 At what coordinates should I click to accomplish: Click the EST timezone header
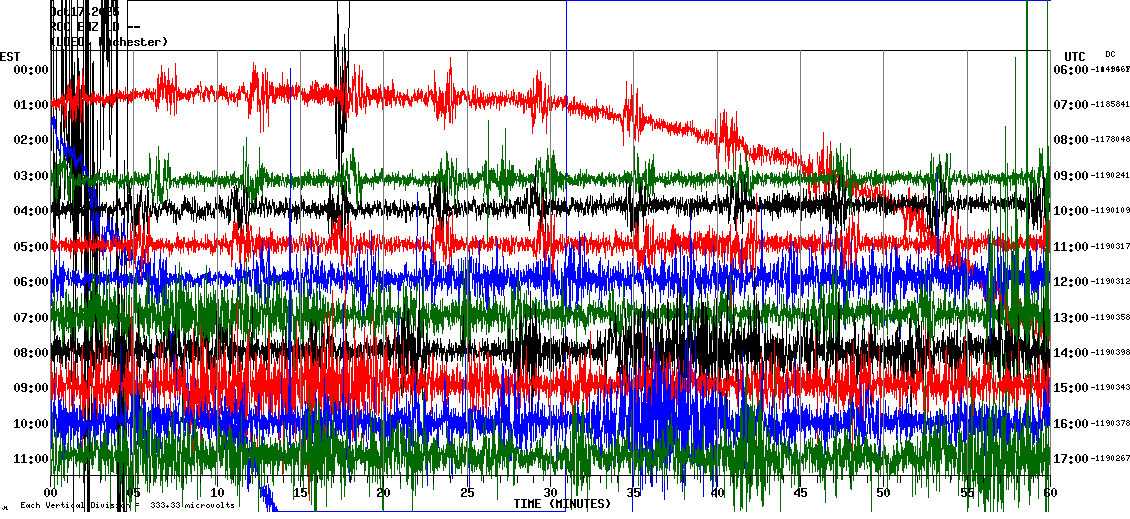10,56
